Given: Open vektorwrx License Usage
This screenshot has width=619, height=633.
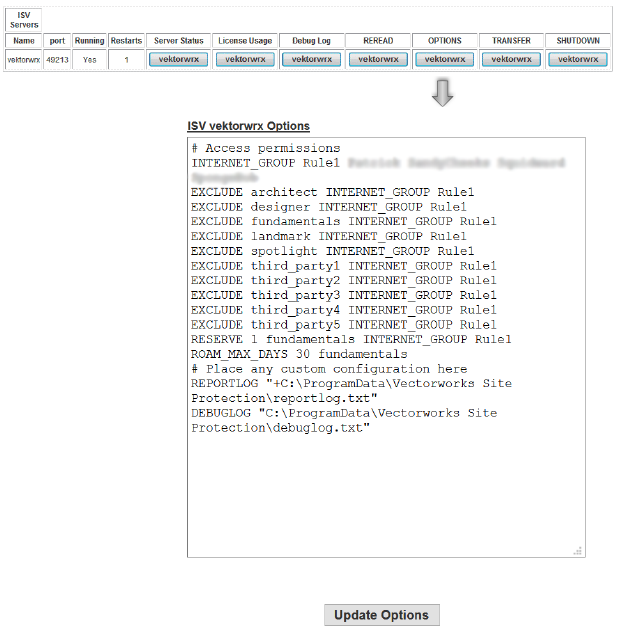Looking at the screenshot, I should pos(245,59).
